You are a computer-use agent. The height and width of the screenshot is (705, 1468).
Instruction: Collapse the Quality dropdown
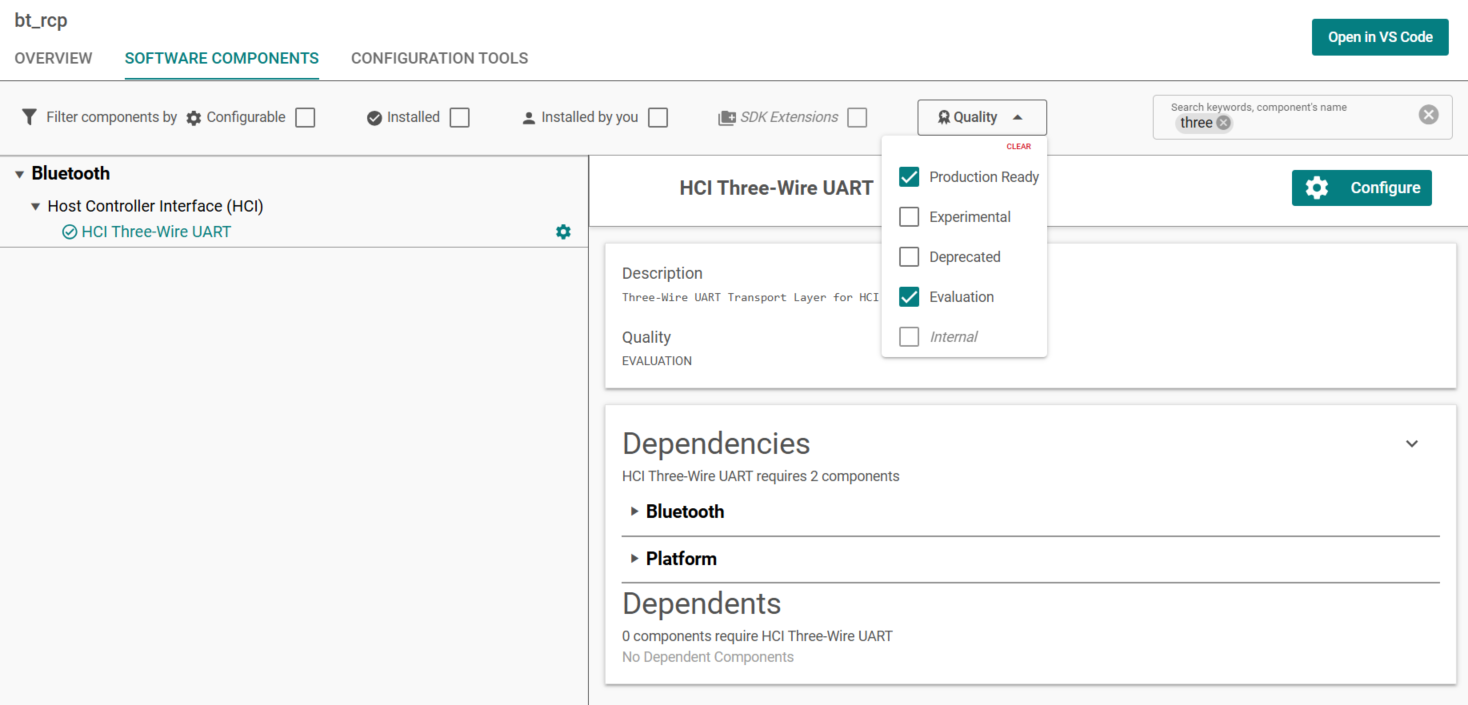[982, 118]
